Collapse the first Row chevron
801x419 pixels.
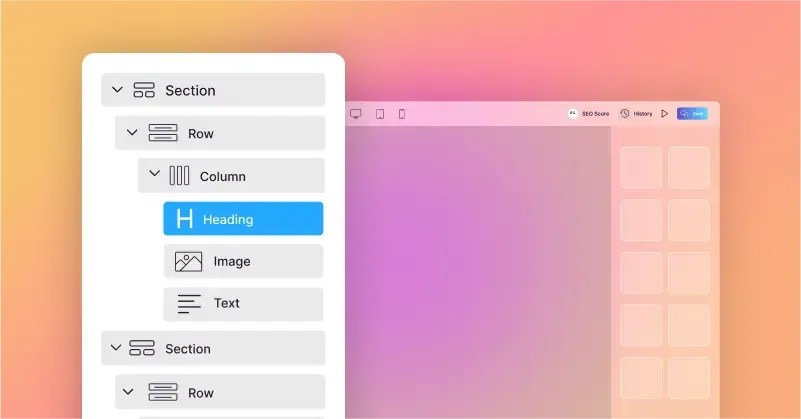tap(132, 133)
